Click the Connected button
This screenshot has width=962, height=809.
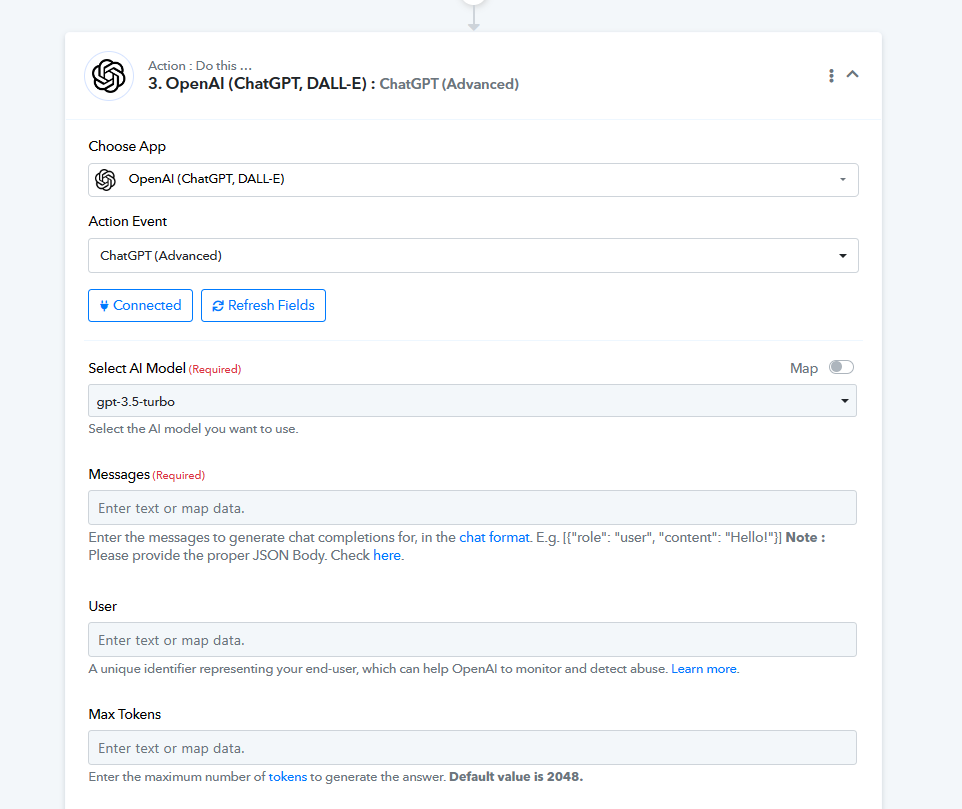point(140,305)
